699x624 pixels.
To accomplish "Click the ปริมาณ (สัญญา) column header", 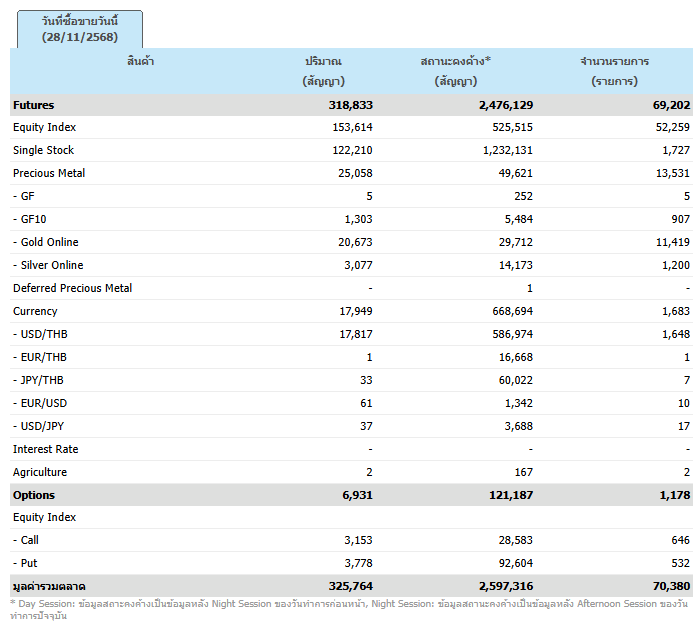I will point(323,71).
